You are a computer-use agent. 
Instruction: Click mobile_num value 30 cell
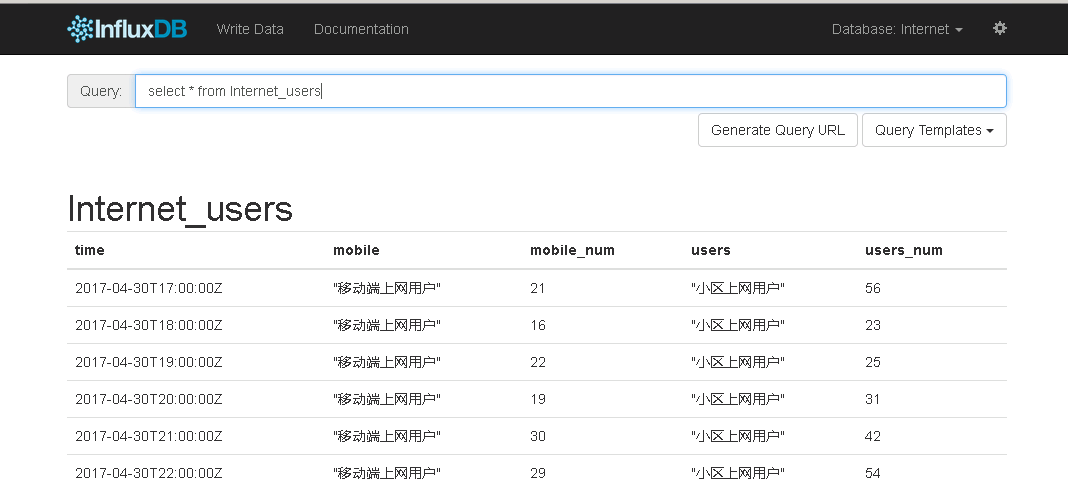pos(538,436)
